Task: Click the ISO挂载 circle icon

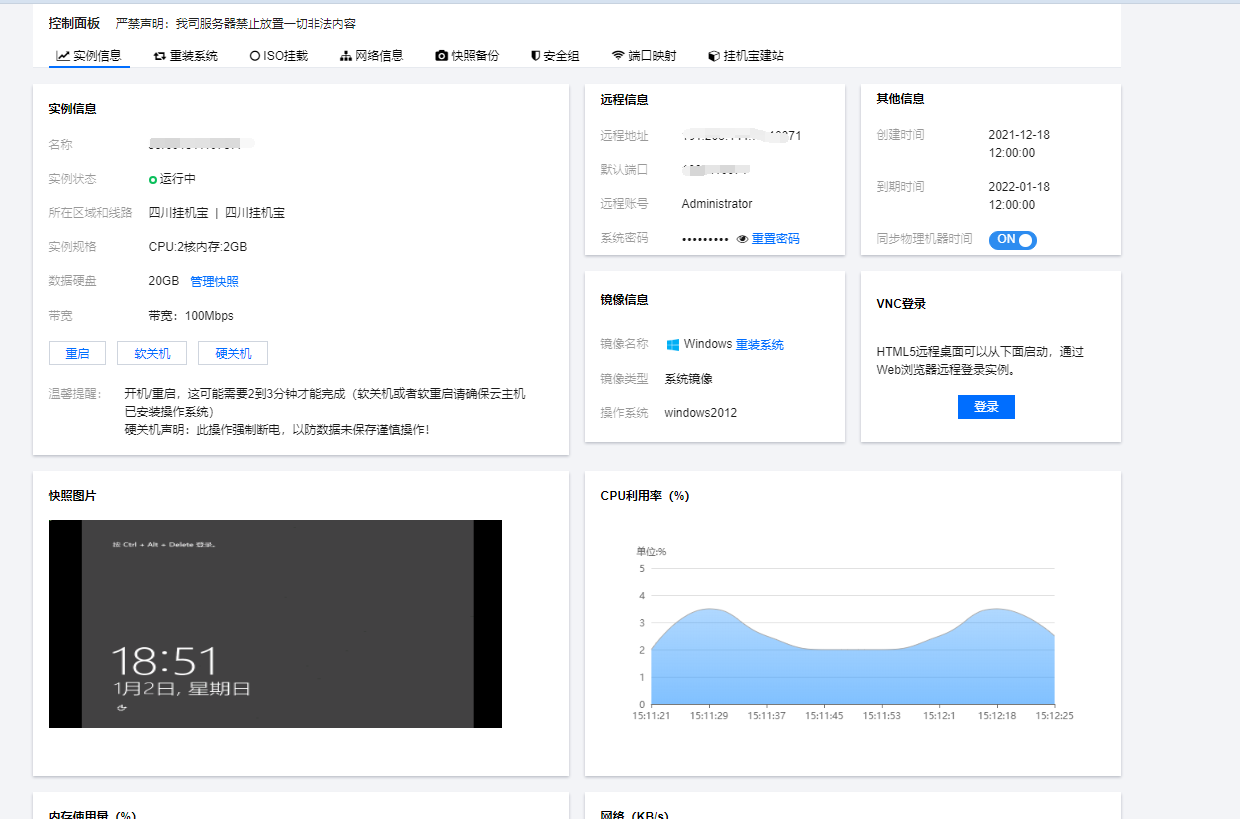Action: point(254,56)
